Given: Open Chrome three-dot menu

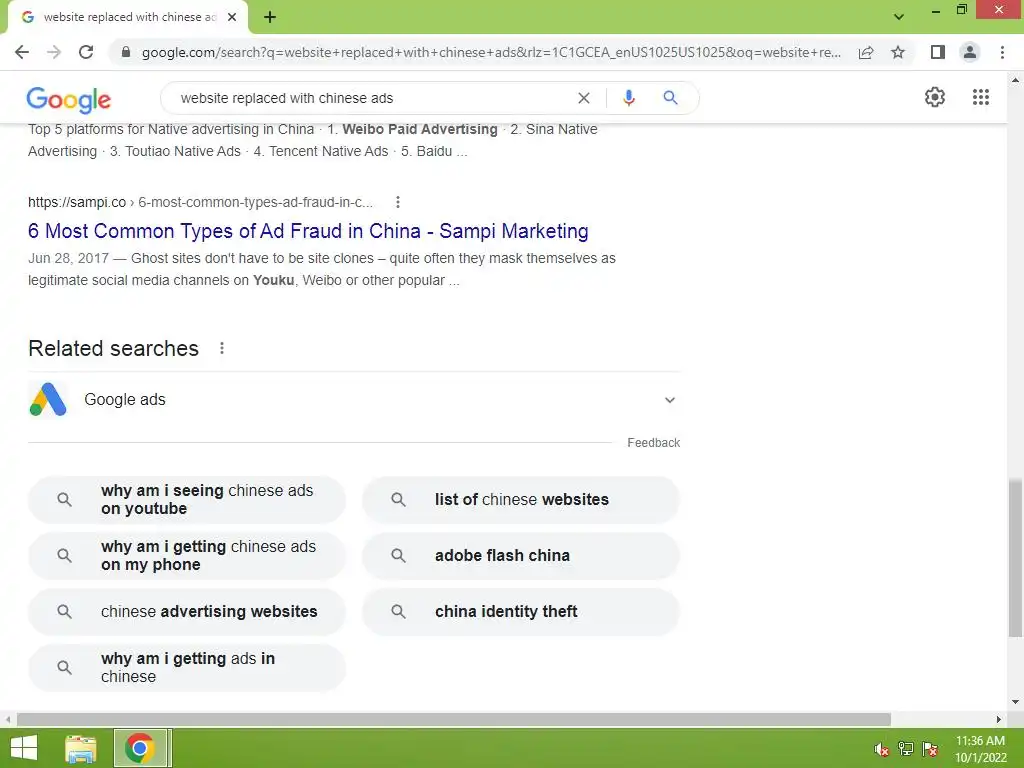Looking at the screenshot, I should 1002,52.
